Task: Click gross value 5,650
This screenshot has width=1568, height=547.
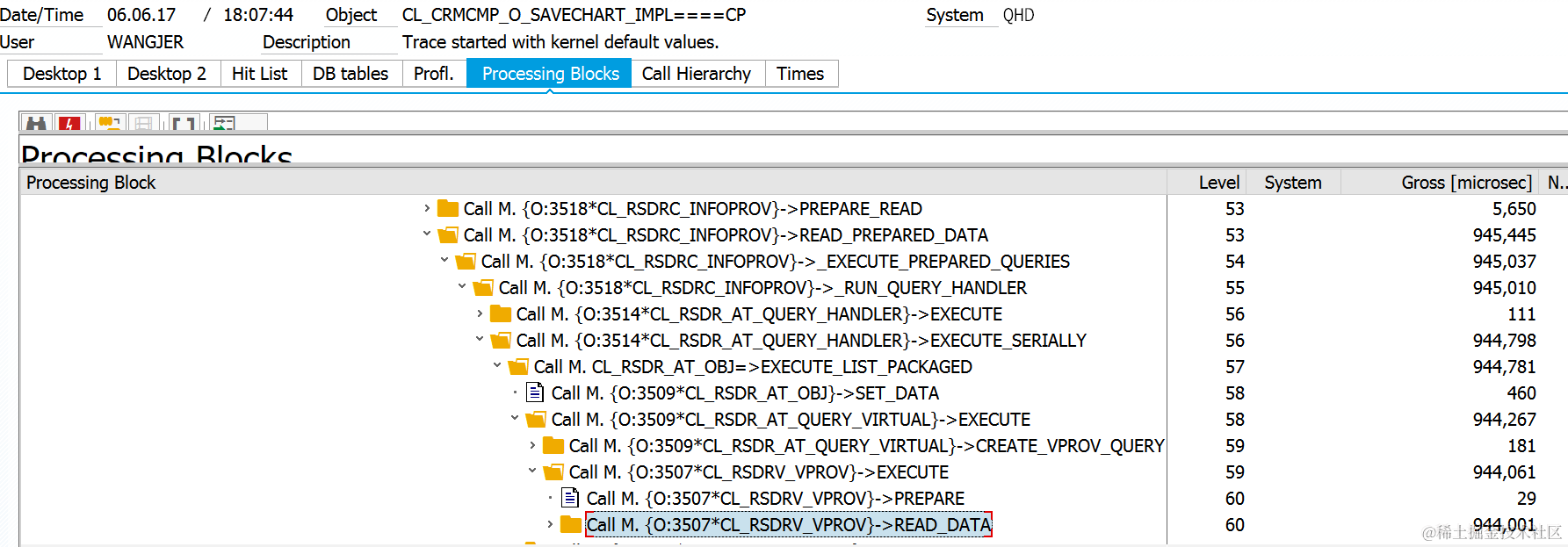Action: 1514,209
